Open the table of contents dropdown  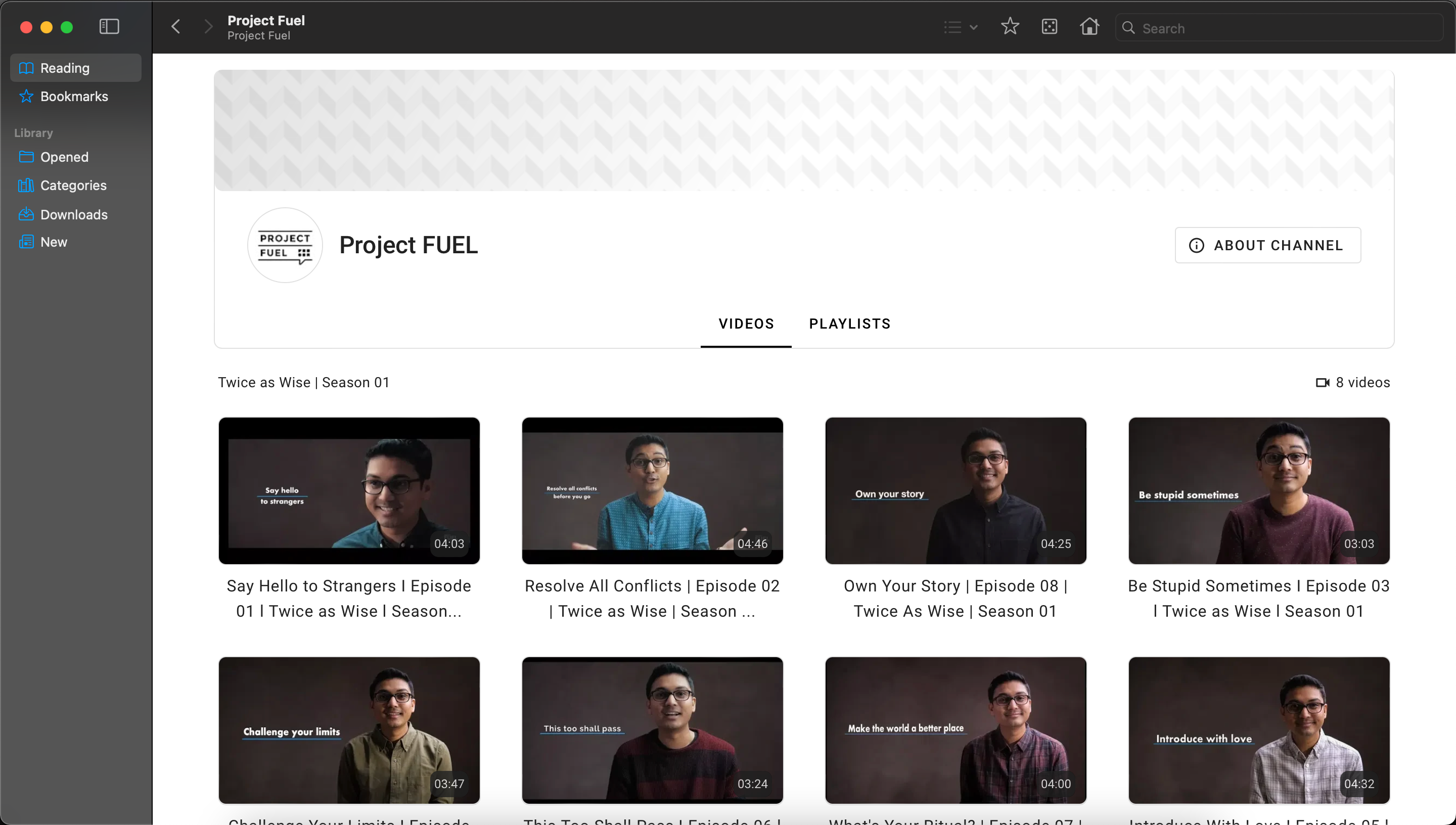[960, 27]
